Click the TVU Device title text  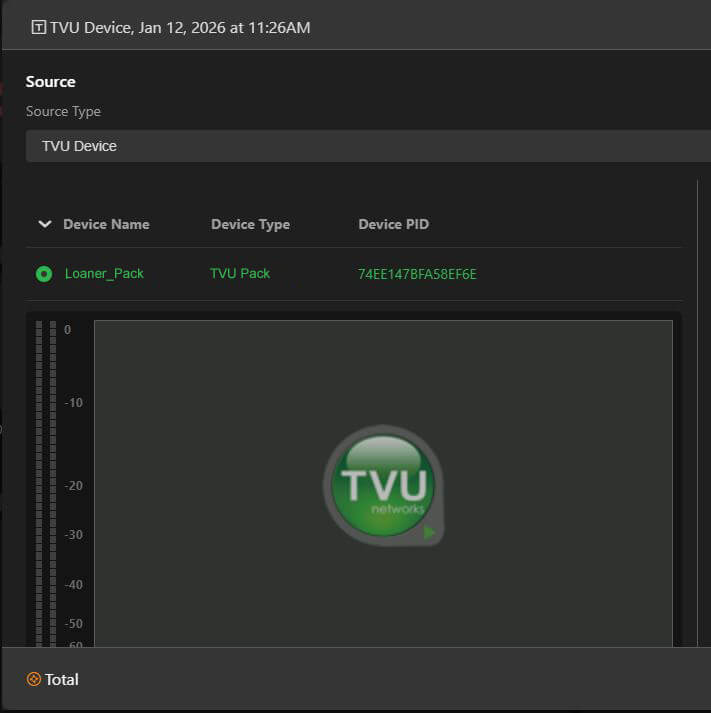click(x=180, y=28)
